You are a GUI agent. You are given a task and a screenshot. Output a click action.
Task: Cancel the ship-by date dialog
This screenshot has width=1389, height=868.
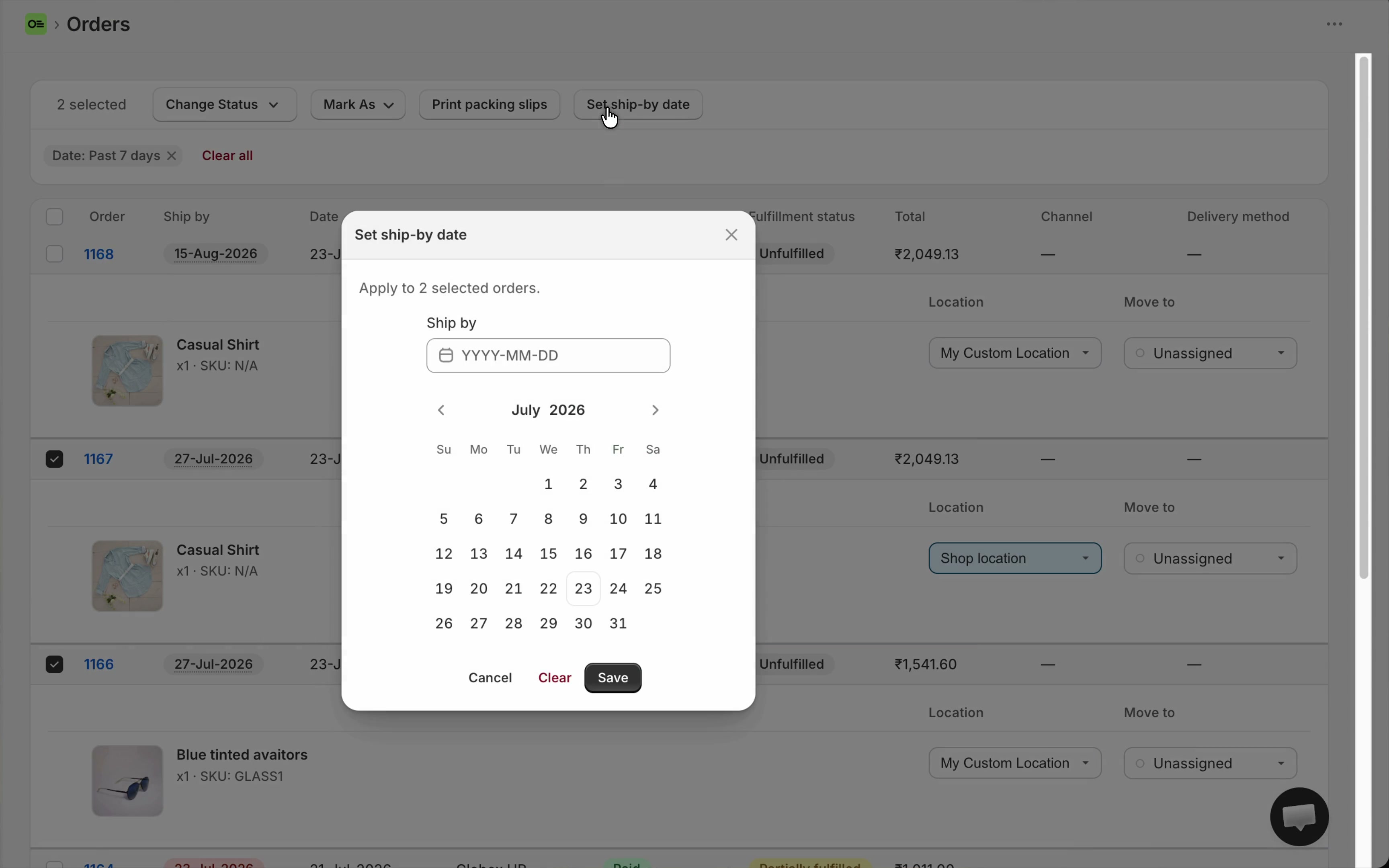pos(490,678)
